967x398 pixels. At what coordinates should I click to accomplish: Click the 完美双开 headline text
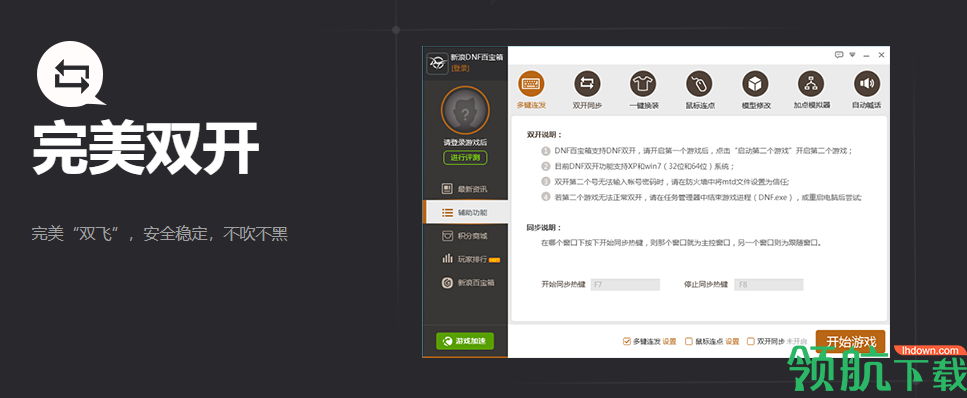pyautogui.click(x=146, y=148)
